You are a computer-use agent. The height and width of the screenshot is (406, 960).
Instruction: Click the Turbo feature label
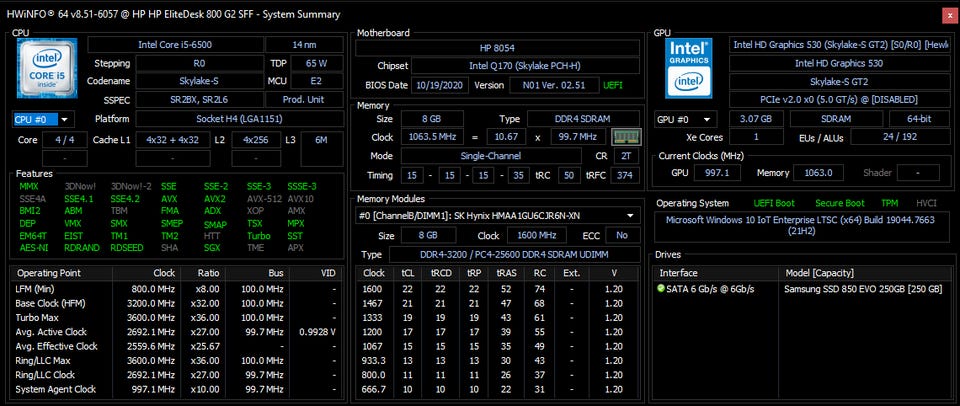259,236
